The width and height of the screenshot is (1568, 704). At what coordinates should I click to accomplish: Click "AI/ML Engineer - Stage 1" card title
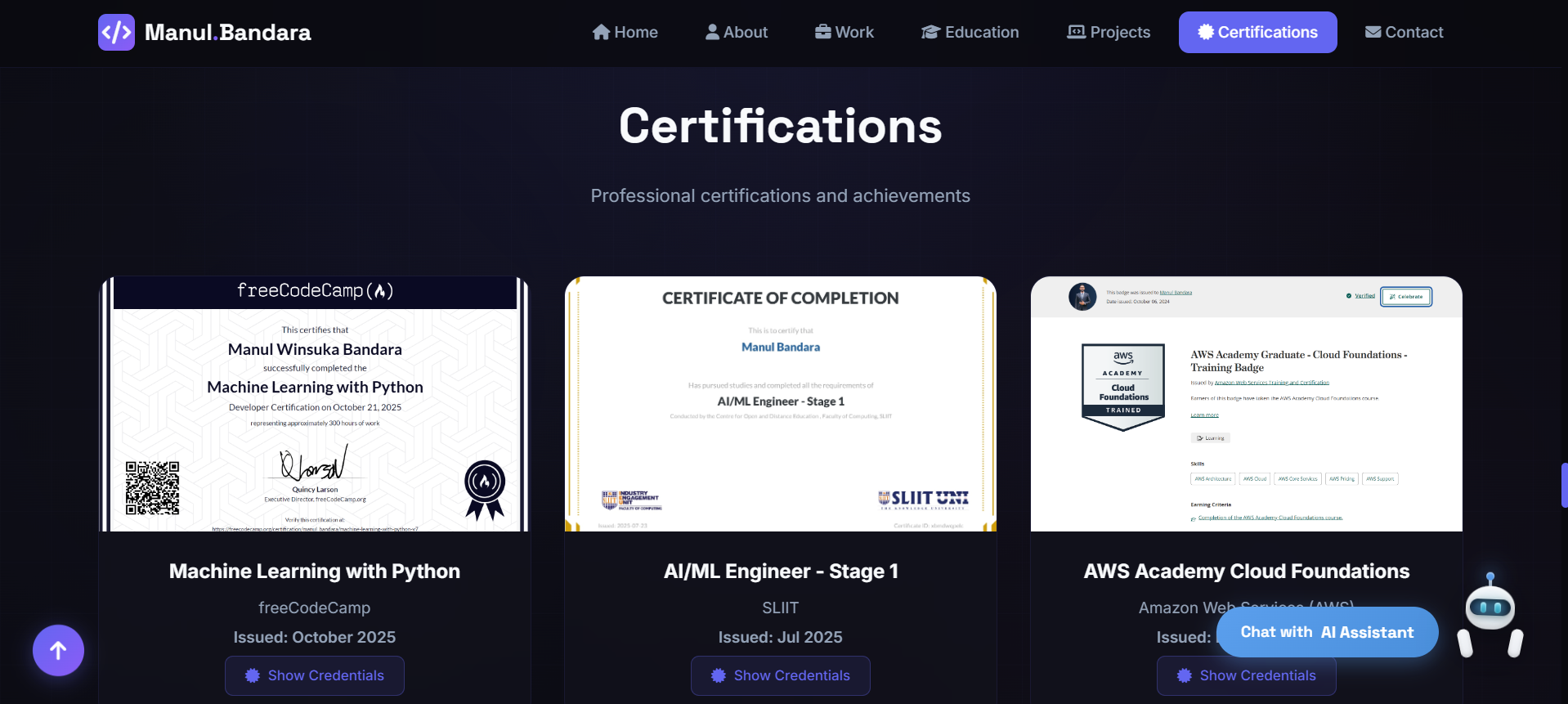[x=781, y=571]
